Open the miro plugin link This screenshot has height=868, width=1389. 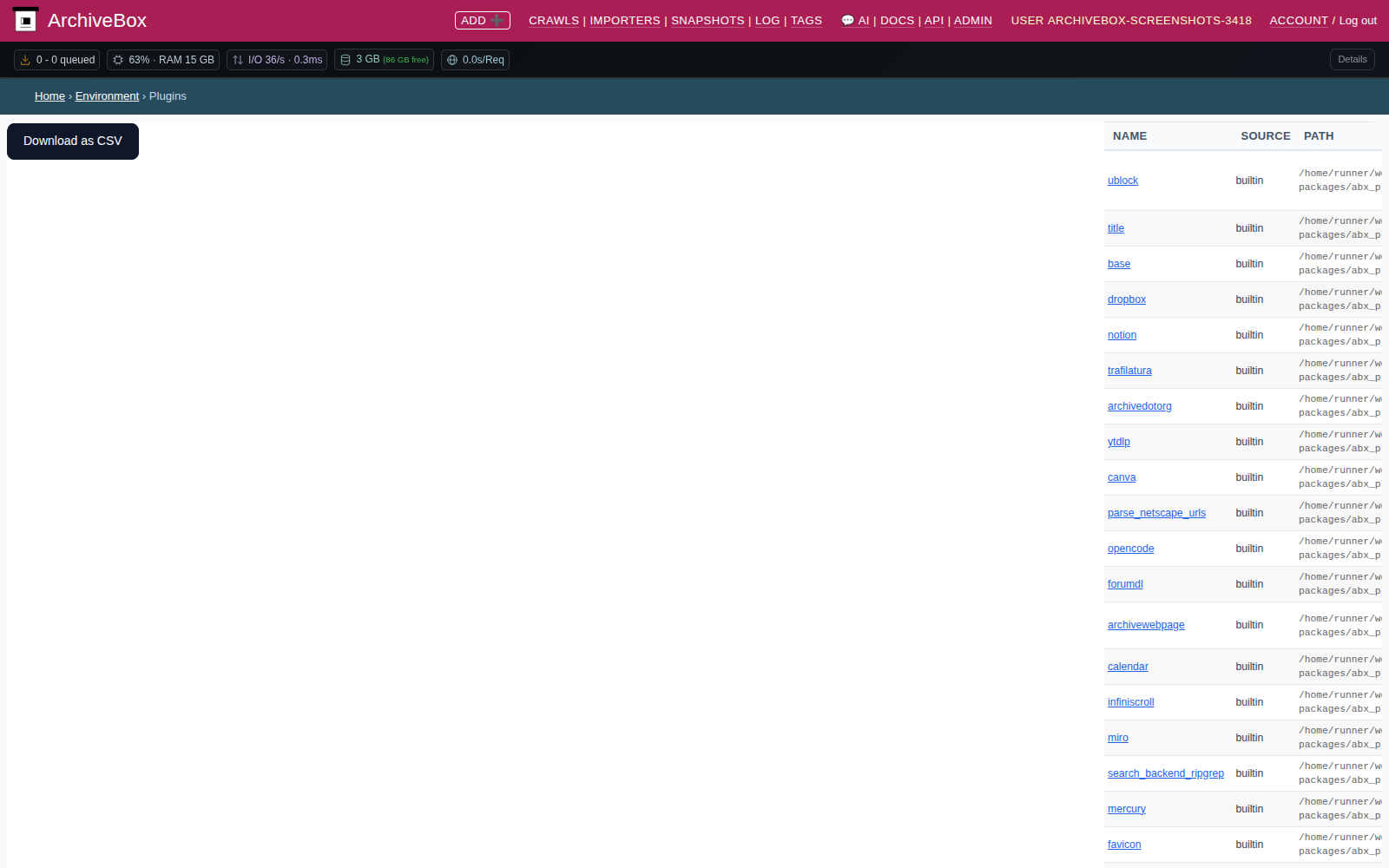coord(1118,738)
